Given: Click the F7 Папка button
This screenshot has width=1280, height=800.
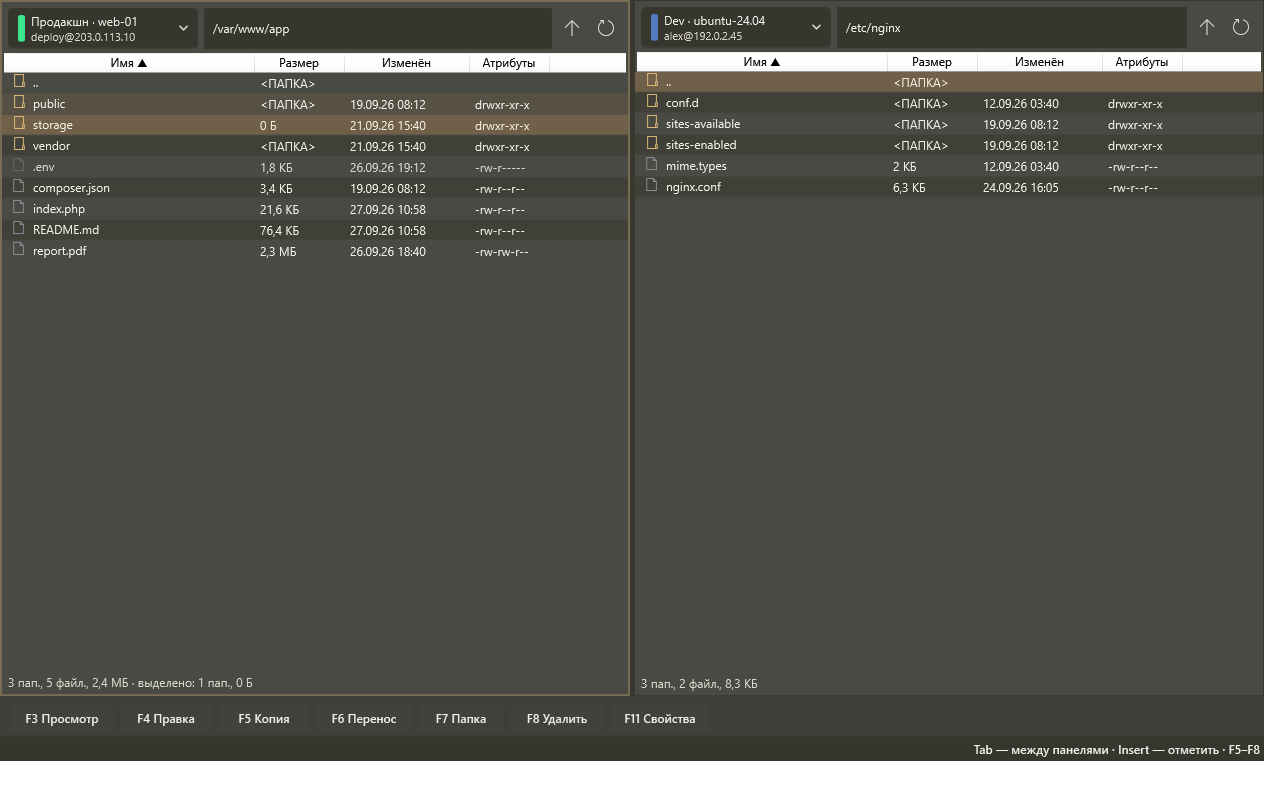Looking at the screenshot, I should coord(461,719).
